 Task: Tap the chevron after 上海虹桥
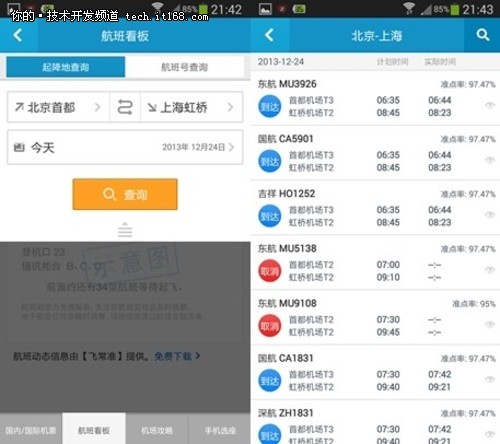pyautogui.click(x=230, y=107)
